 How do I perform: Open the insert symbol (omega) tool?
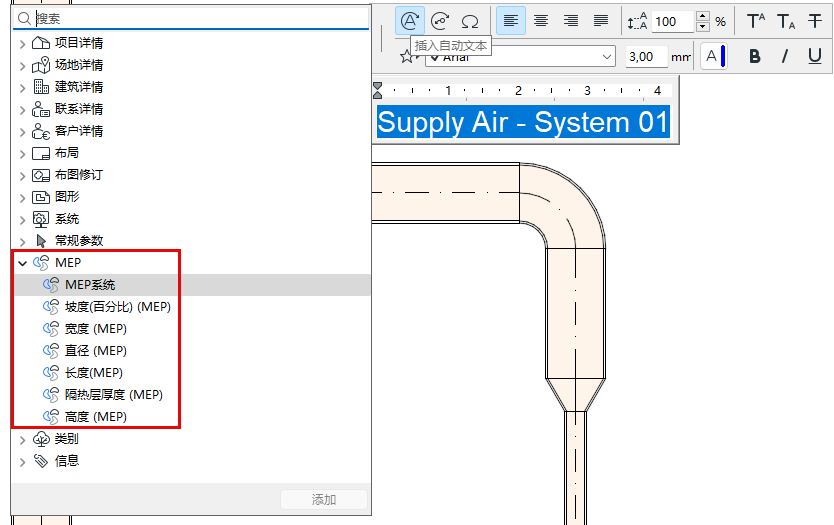pos(470,22)
